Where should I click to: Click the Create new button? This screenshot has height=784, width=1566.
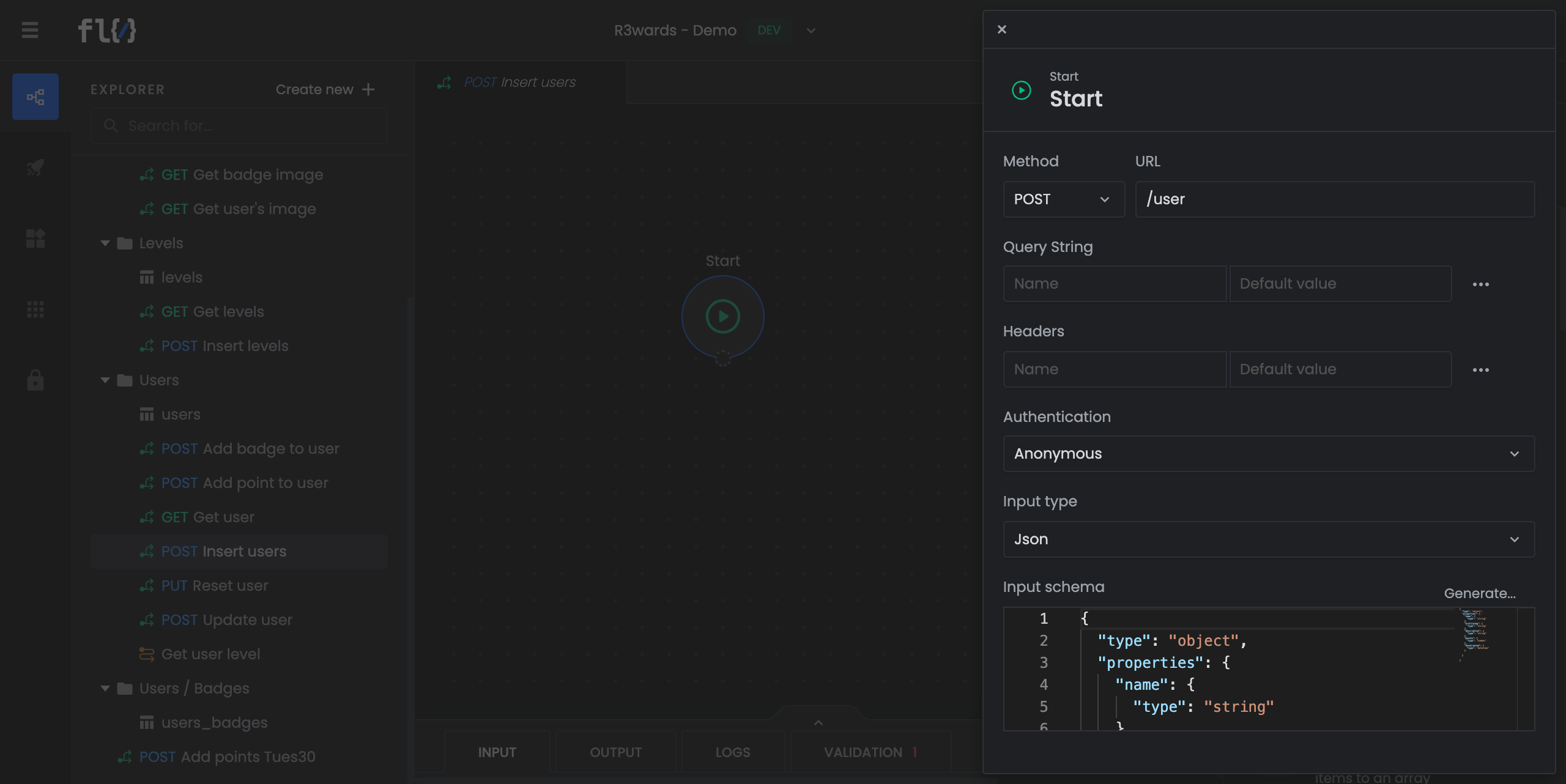point(325,89)
